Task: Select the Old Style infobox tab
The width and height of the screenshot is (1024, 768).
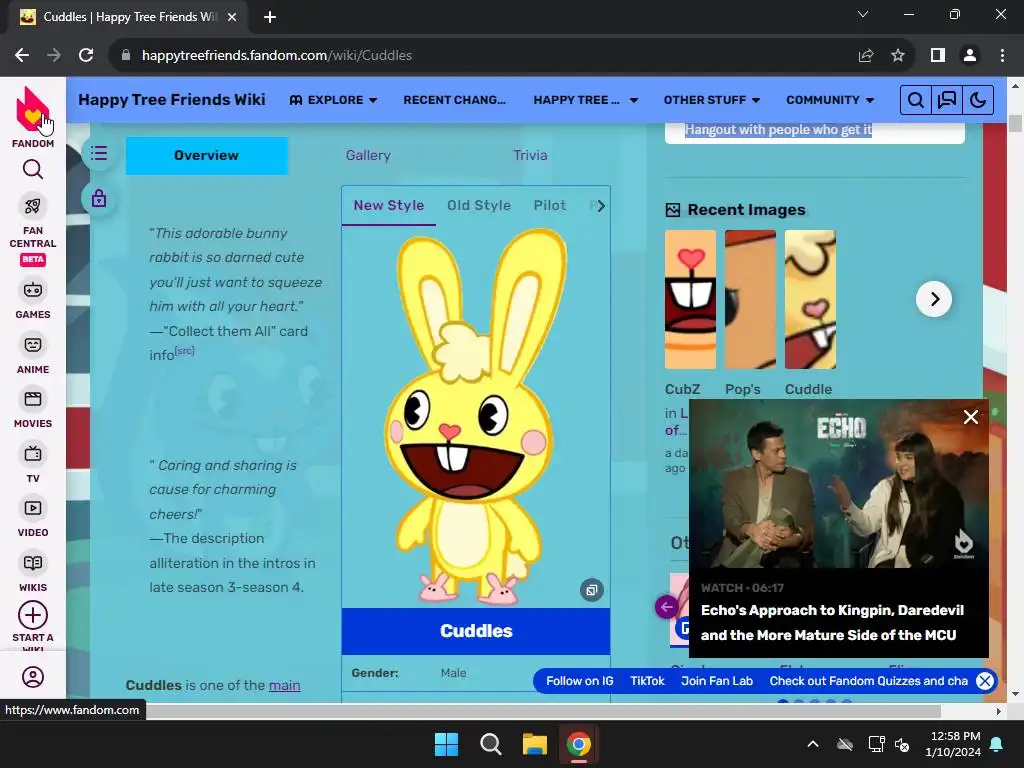Action: pyautogui.click(x=479, y=206)
